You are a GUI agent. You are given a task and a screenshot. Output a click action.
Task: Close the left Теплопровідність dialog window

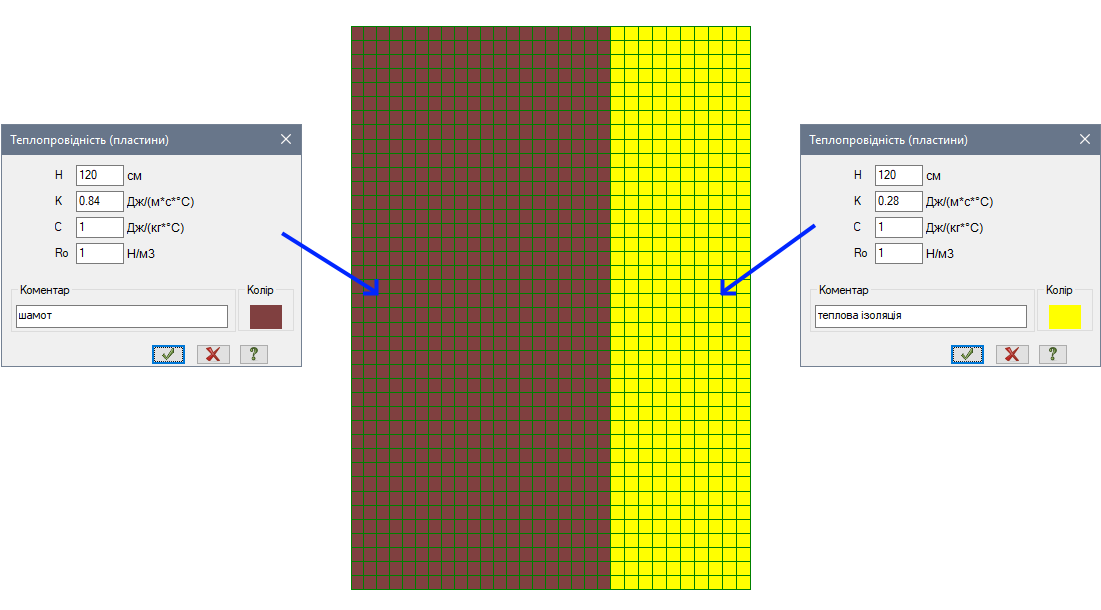pos(286,140)
